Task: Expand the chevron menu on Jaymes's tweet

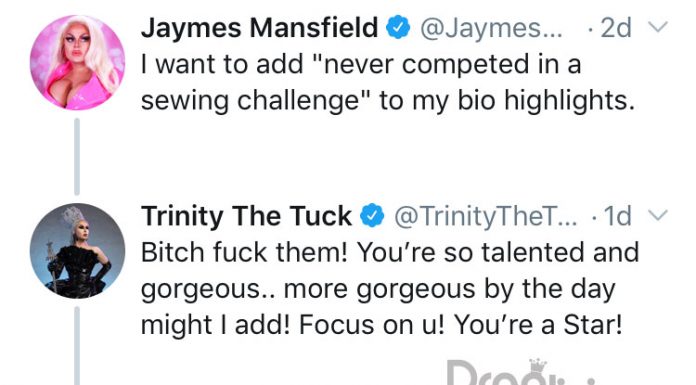Action: click(657, 27)
